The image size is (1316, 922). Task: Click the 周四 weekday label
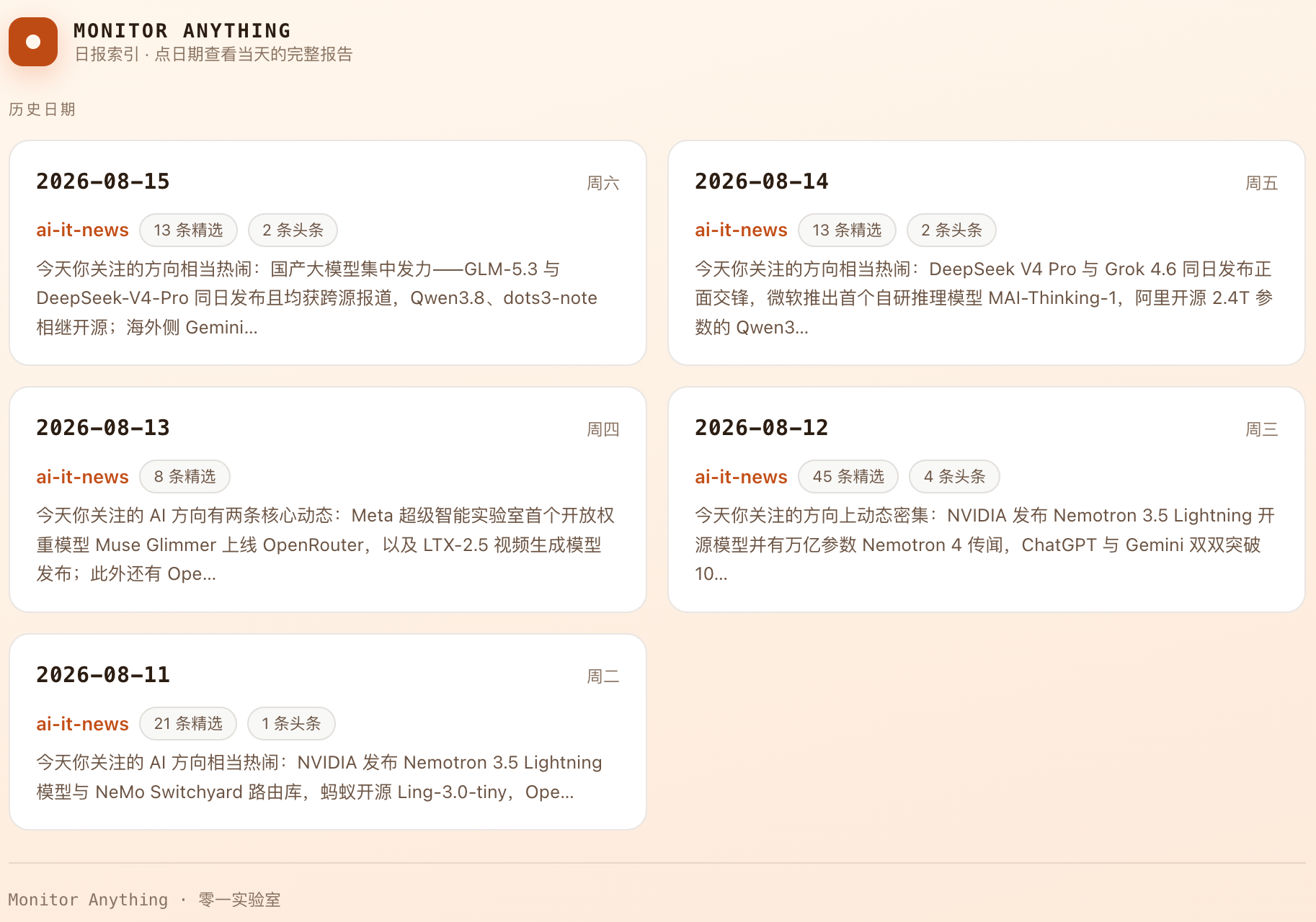pyautogui.click(x=603, y=429)
